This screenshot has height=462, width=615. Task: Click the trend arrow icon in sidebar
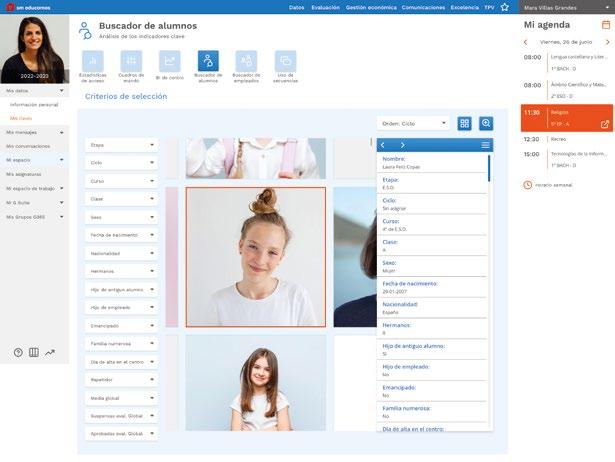coord(49,352)
